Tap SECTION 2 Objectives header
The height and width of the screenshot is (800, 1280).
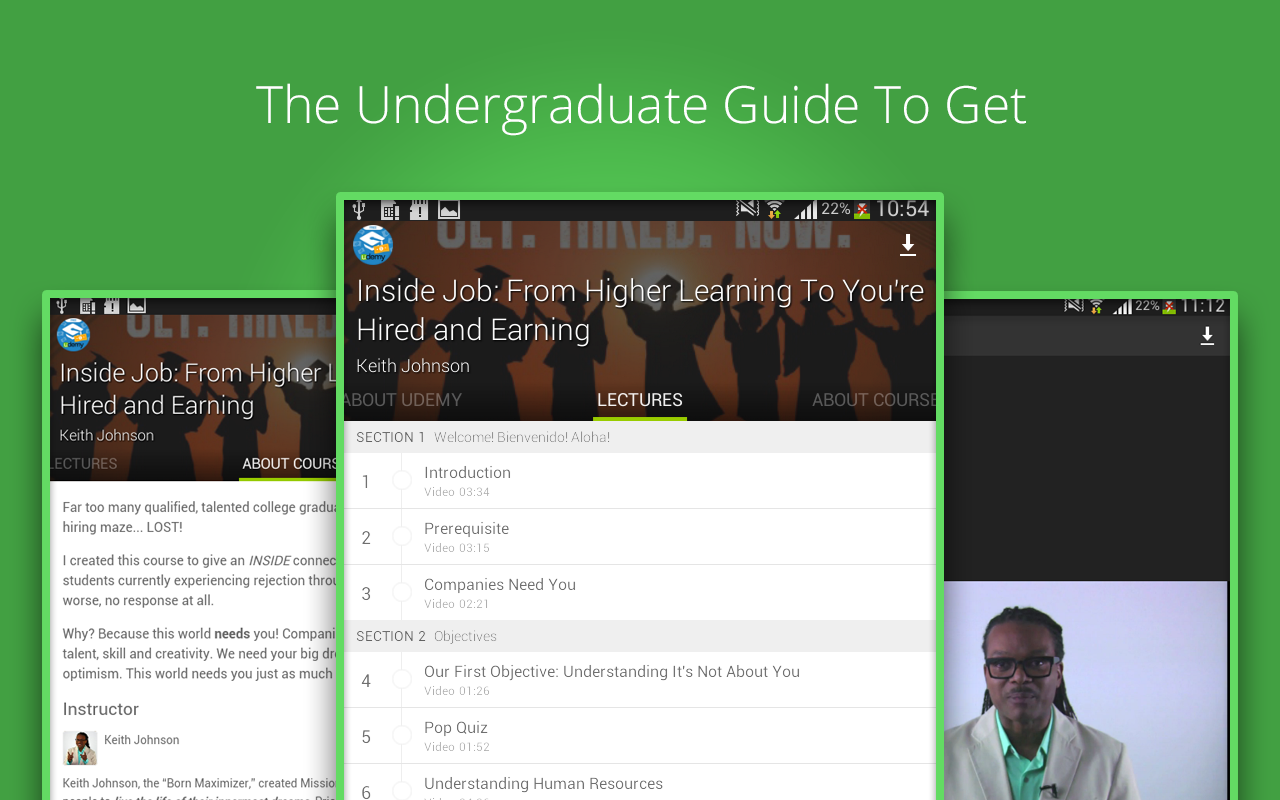point(640,636)
